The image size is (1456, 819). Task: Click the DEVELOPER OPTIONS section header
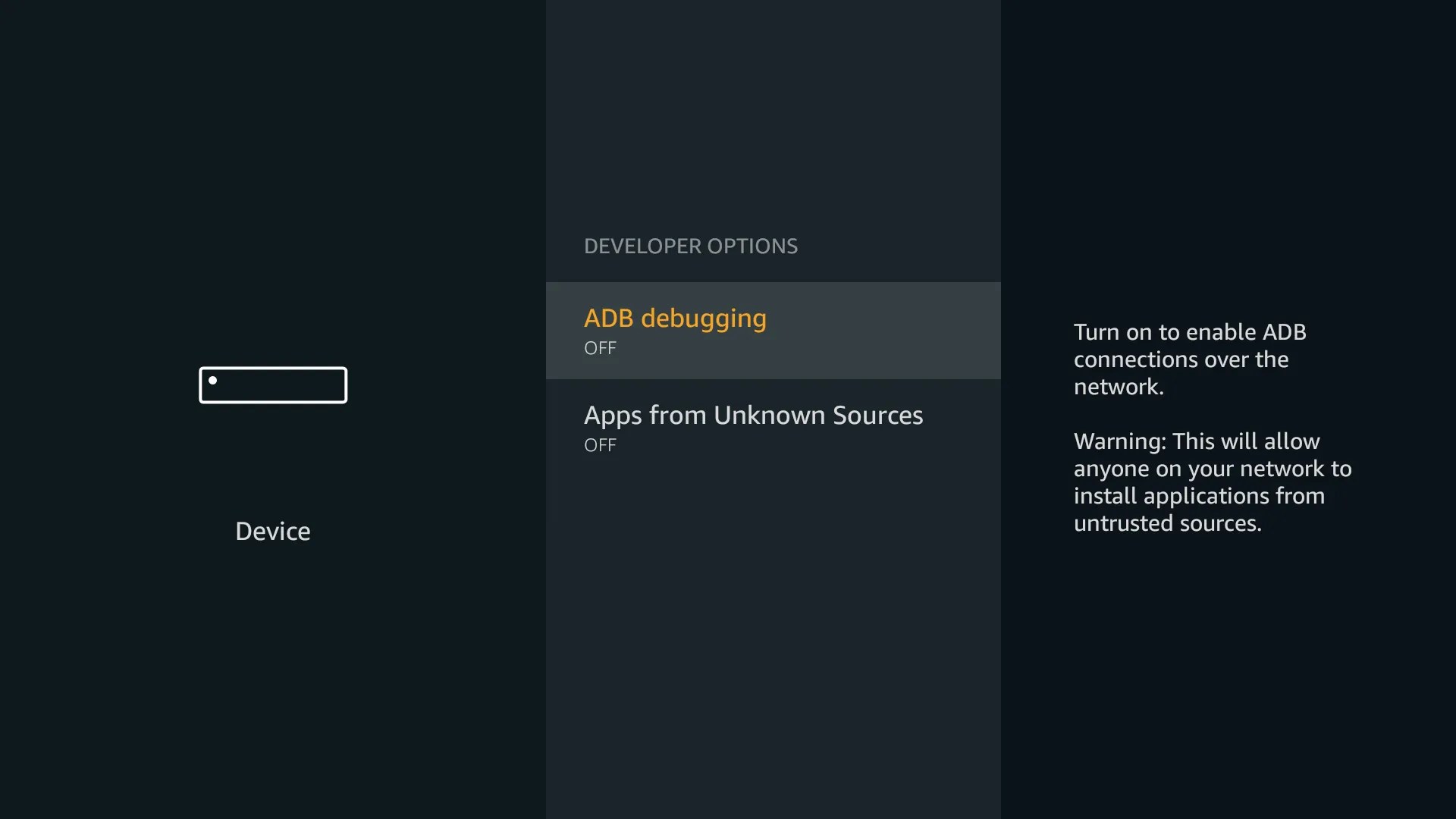click(690, 246)
